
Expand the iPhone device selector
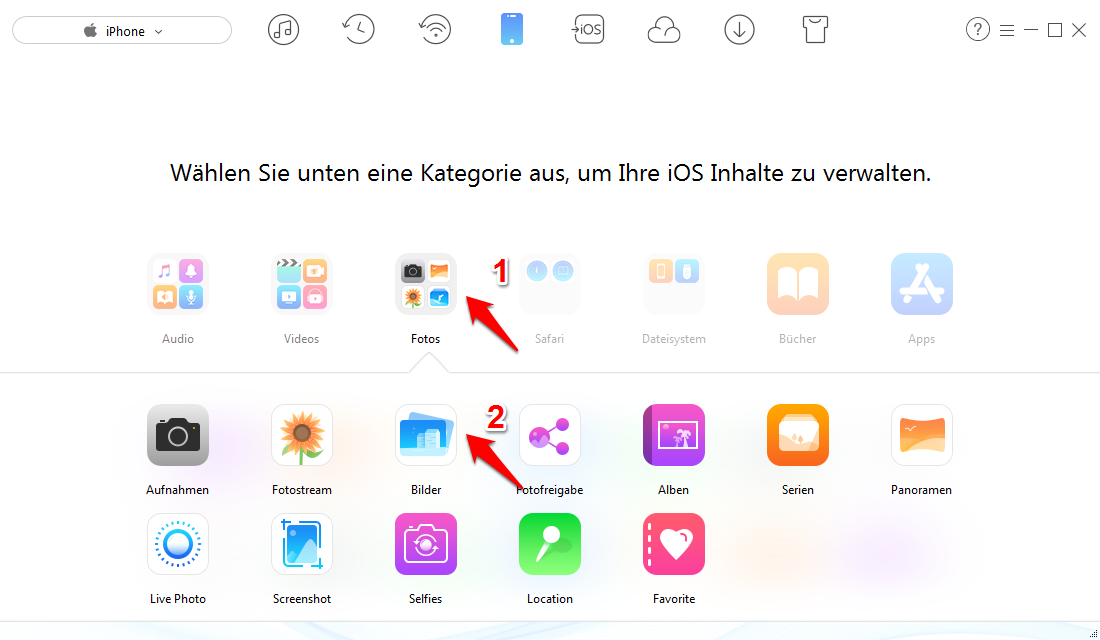click(x=121, y=30)
